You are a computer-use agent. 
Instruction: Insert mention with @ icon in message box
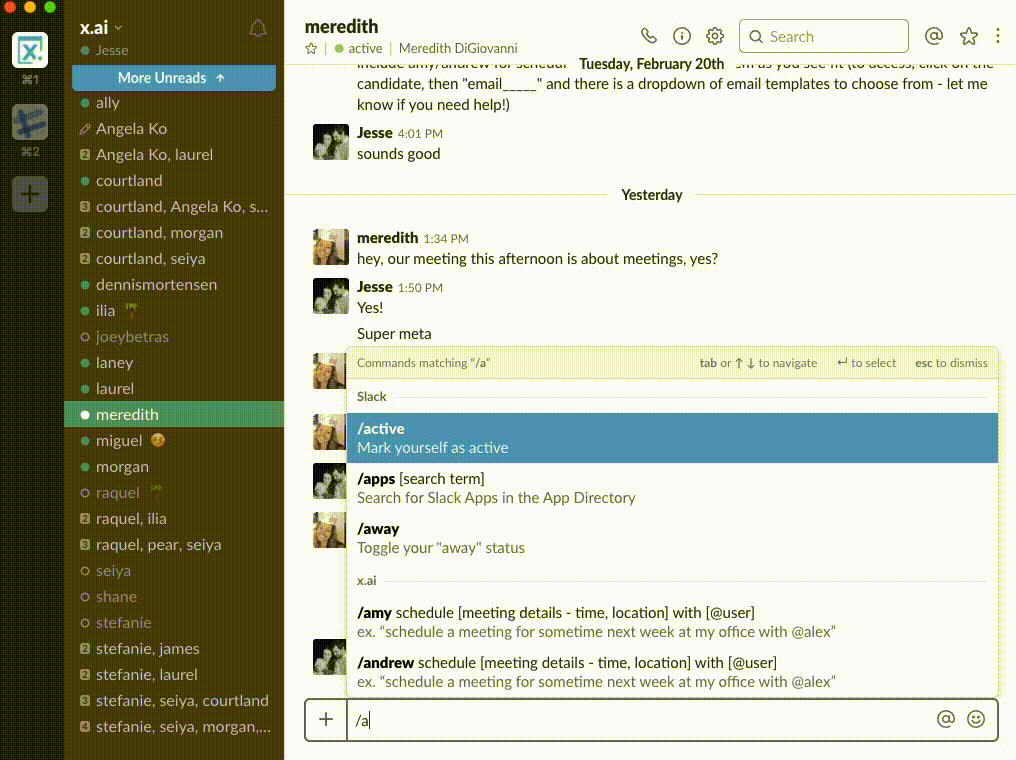(946, 719)
